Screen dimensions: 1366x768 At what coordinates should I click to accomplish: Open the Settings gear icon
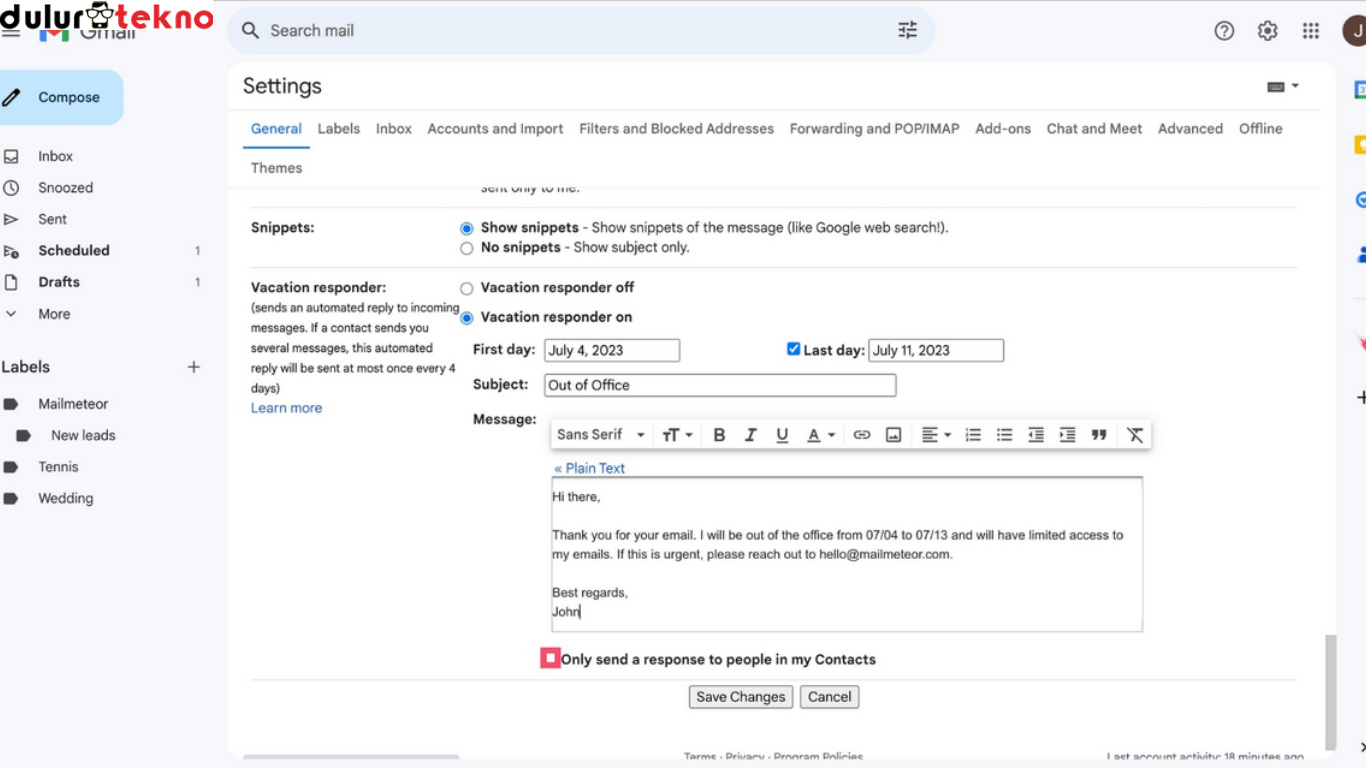coord(1267,31)
